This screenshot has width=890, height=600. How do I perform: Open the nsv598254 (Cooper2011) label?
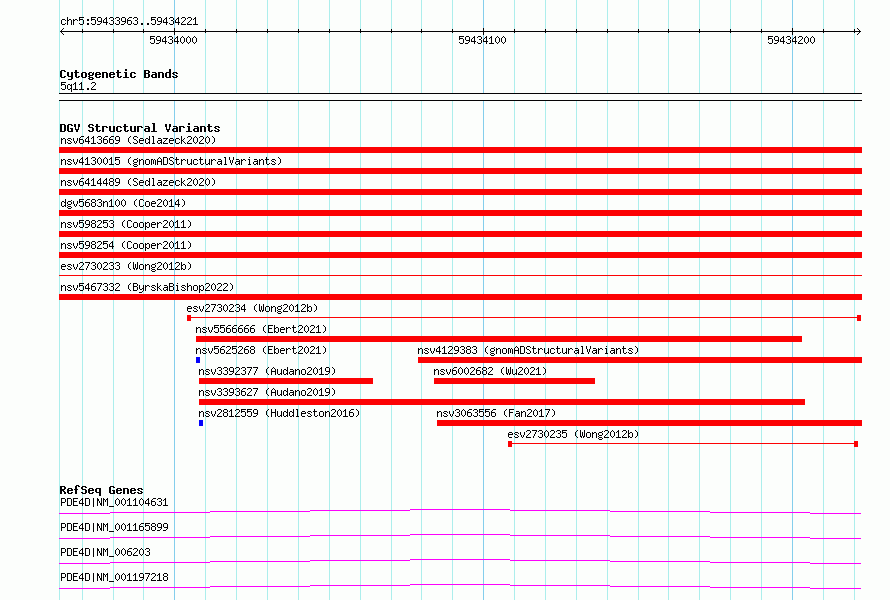point(126,245)
